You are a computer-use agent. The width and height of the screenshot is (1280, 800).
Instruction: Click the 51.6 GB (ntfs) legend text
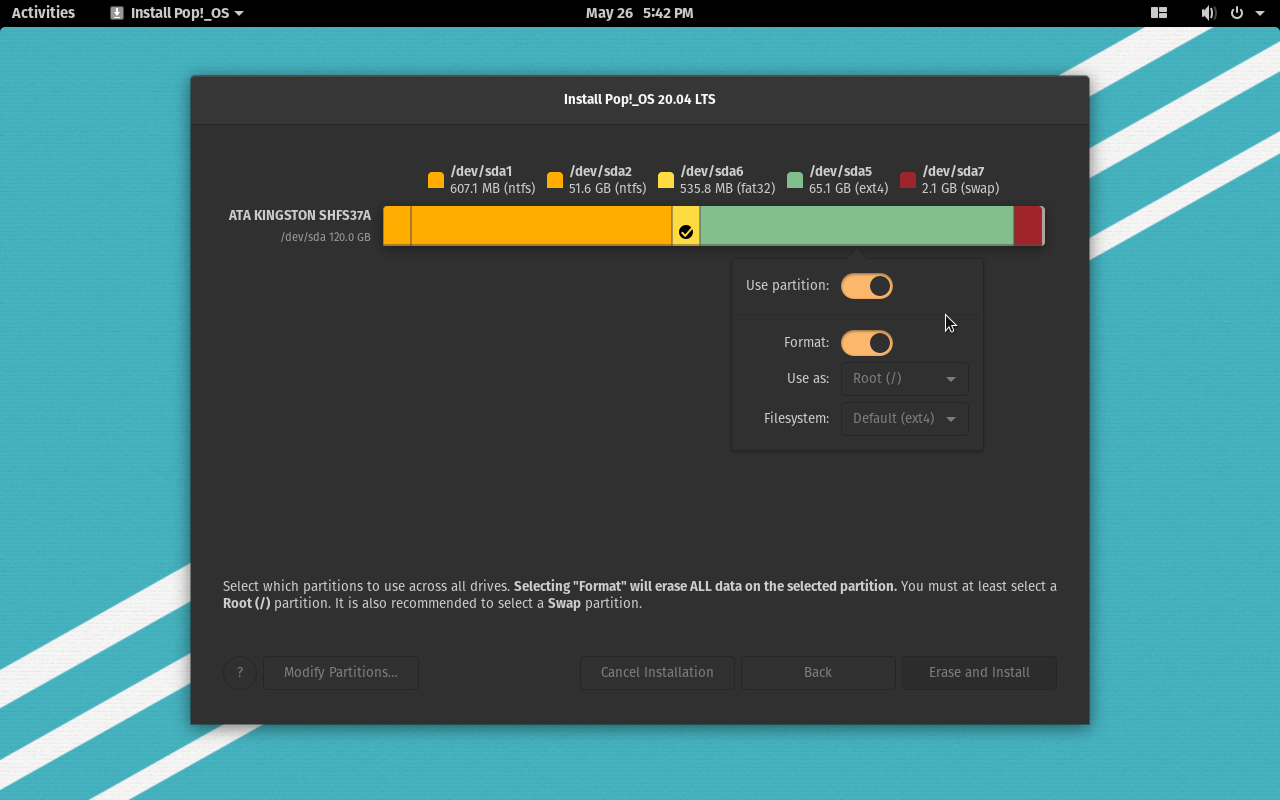[x=608, y=188]
